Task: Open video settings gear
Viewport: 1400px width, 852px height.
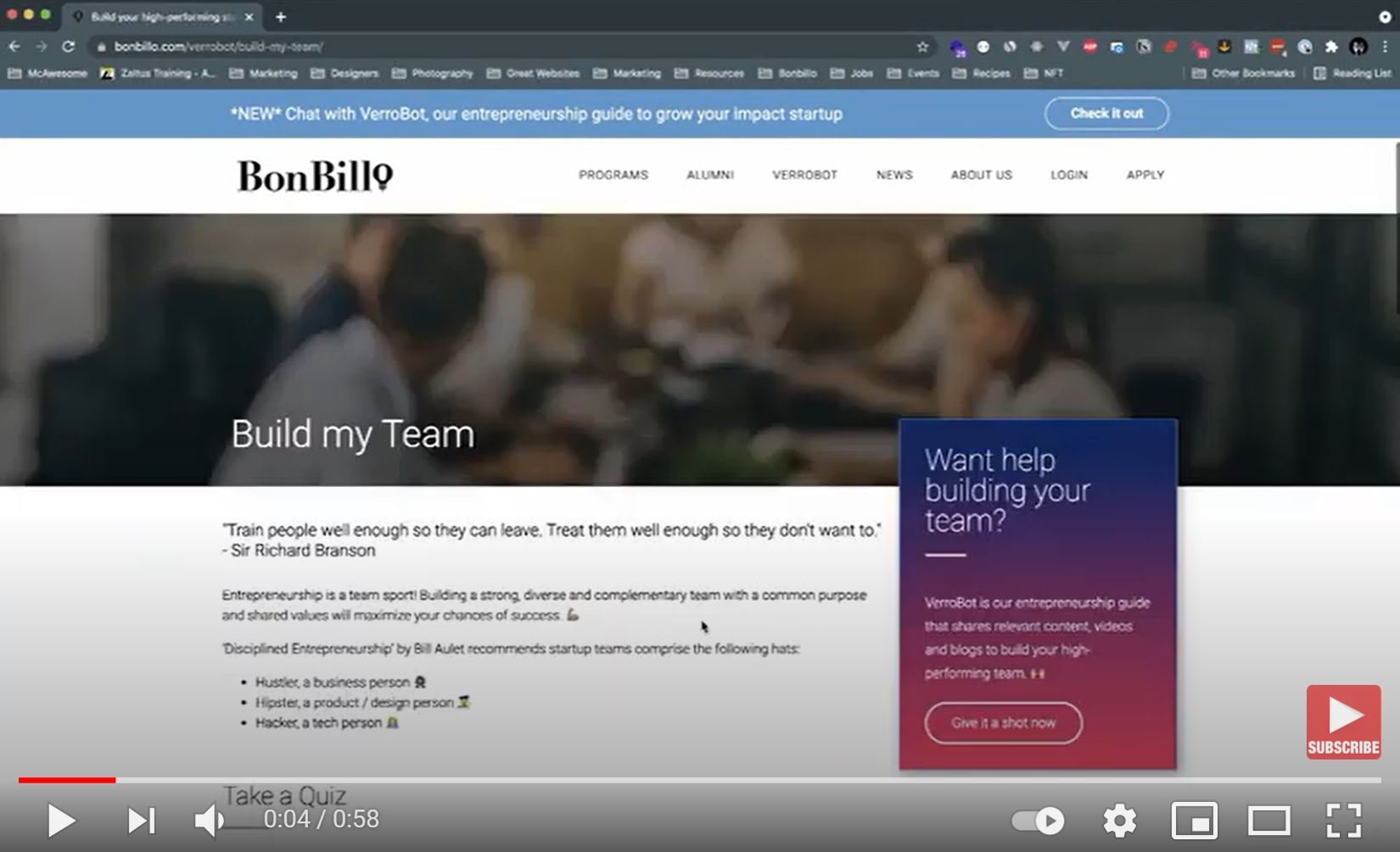Action: pyautogui.click(x=1119, y=821)
